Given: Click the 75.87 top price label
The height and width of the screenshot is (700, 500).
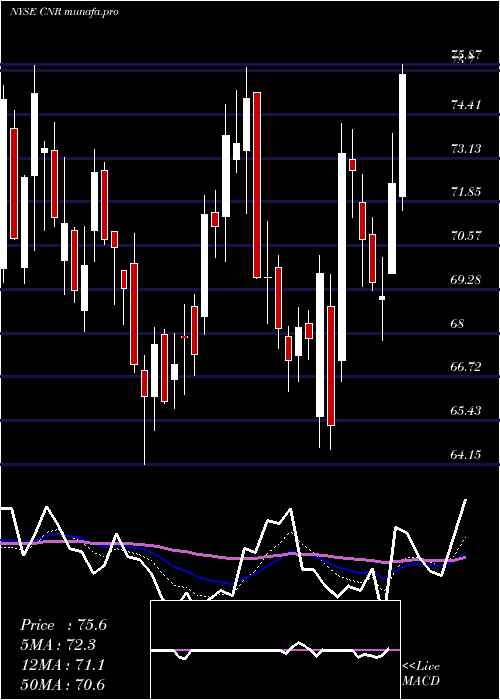Looking at the screenshot, I should (x=466, y=55).
